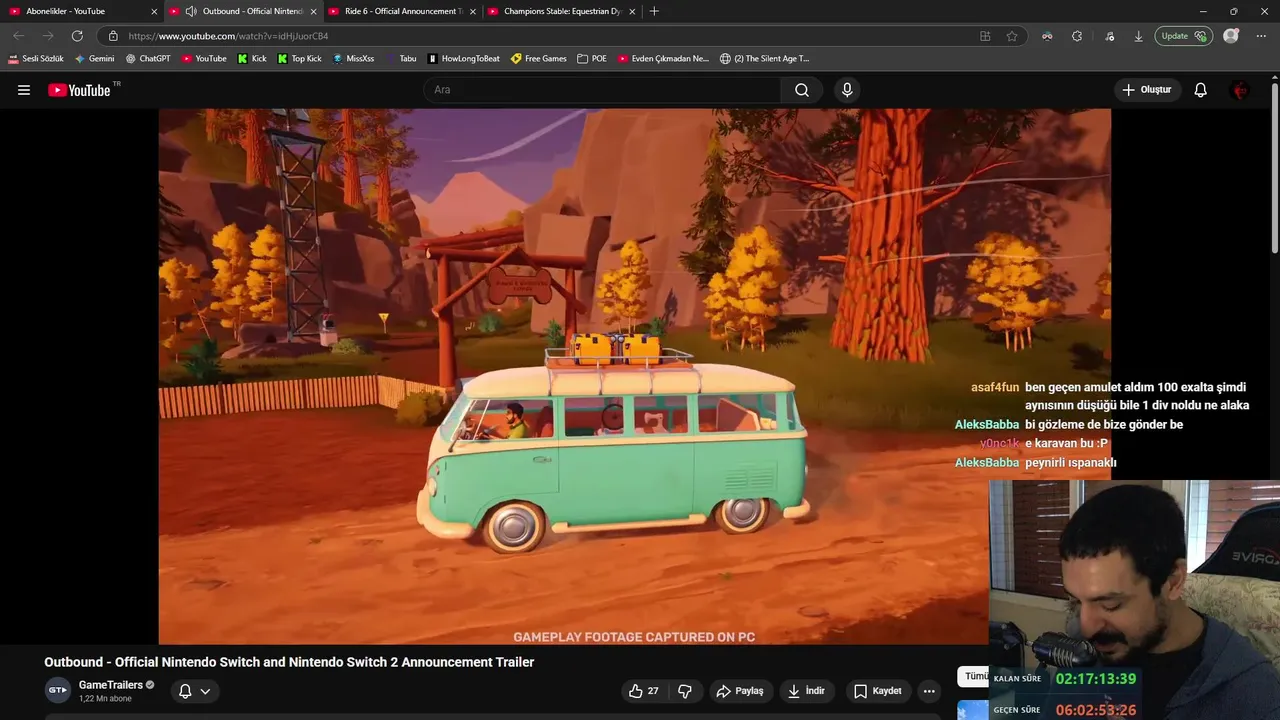Open Top Kick bookmark

click(299, 59)
